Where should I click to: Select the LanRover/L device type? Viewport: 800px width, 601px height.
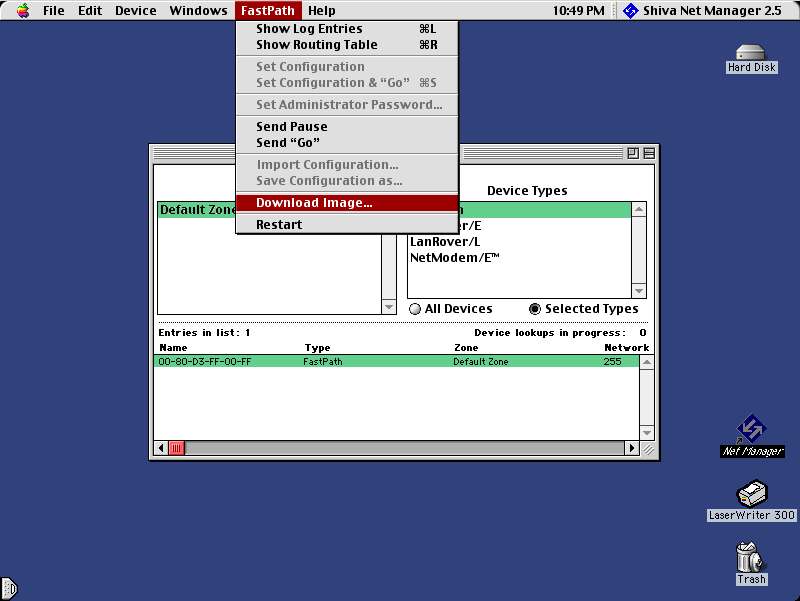pyautogui.click(x=445, y=242)
